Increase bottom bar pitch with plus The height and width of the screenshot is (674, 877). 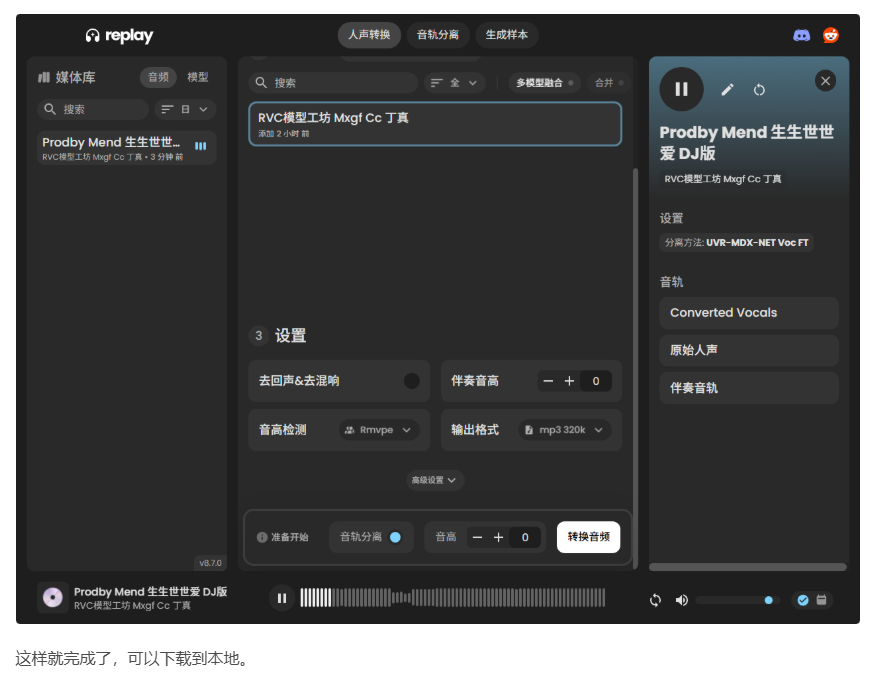coord(498,537)
